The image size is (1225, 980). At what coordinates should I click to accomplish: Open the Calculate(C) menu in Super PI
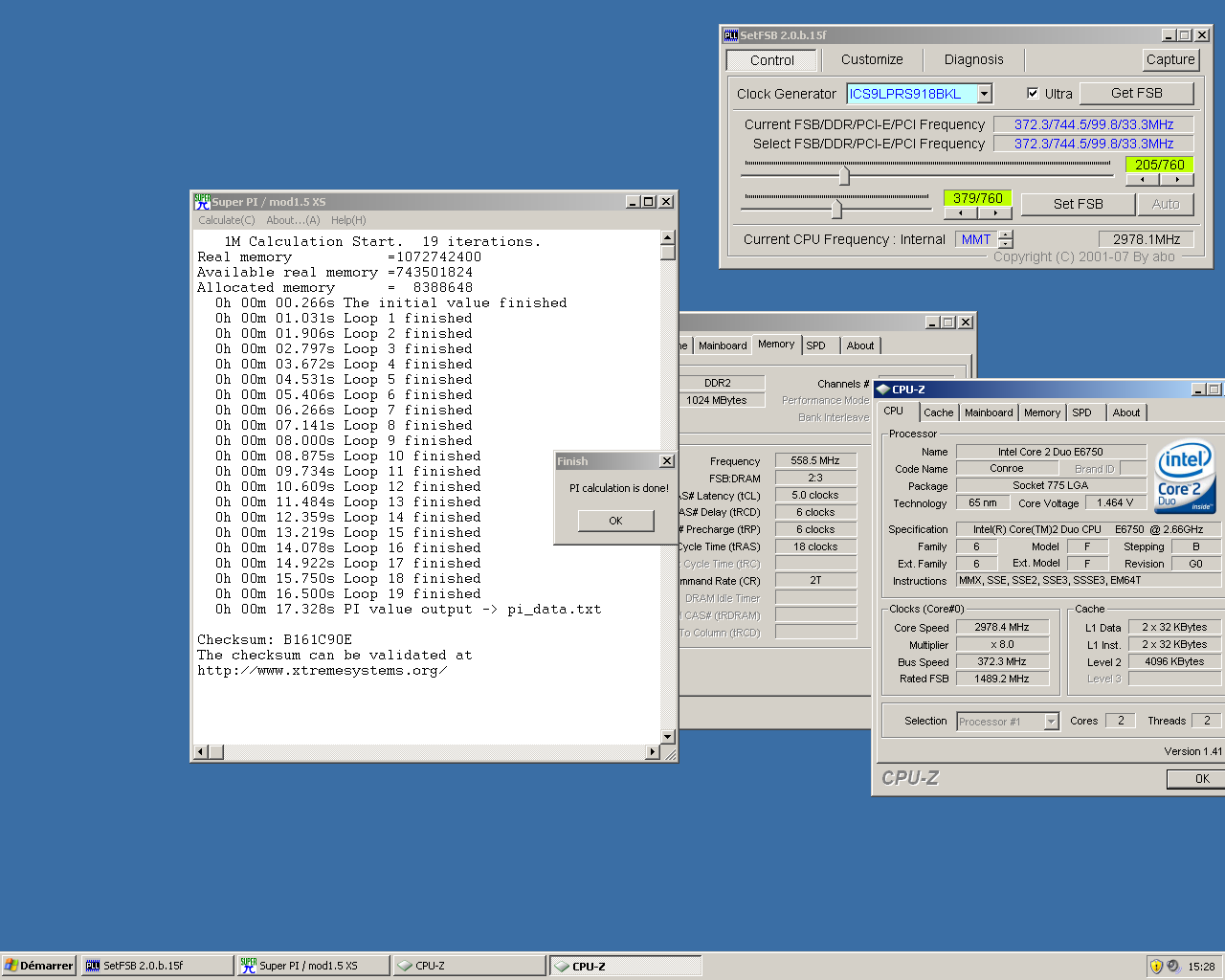(x=227, y=220)
